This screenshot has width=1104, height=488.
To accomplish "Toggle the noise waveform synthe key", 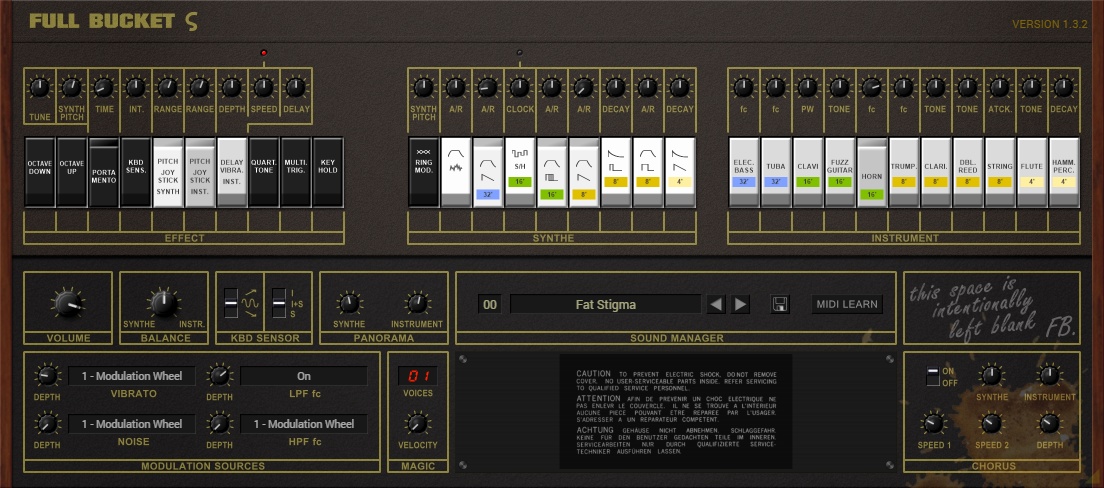I will pyautogui.click(x=456, y=172).
